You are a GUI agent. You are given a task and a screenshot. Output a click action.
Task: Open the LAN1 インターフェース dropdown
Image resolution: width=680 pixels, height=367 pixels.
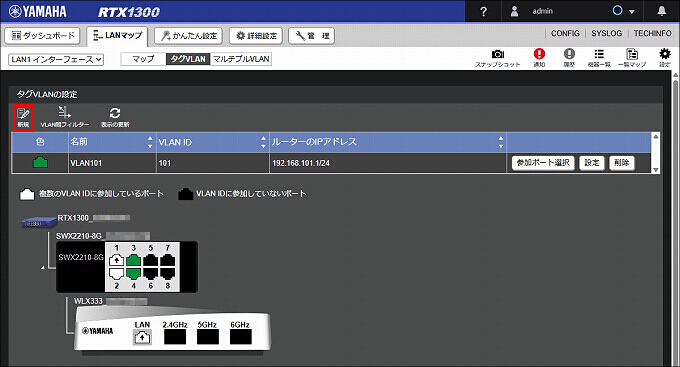pyautogui.click(x=56, y=59)
